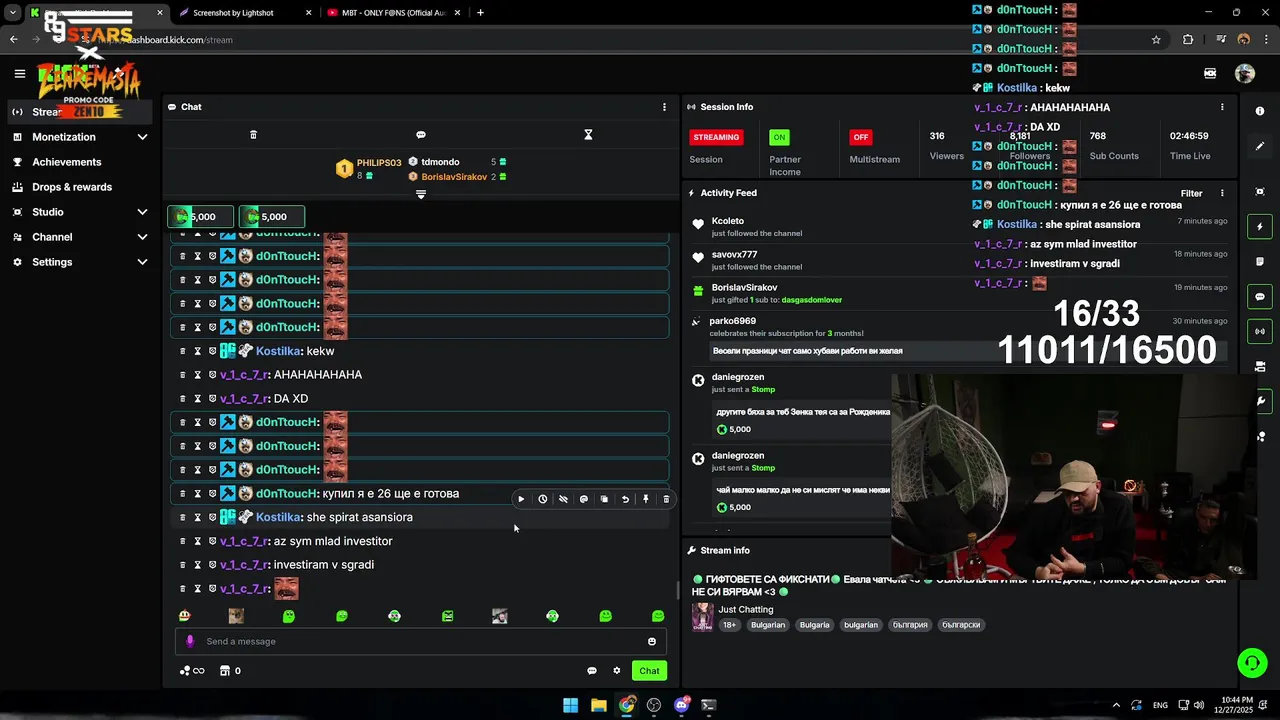Open the Just Chatting category link

[746, 609]
